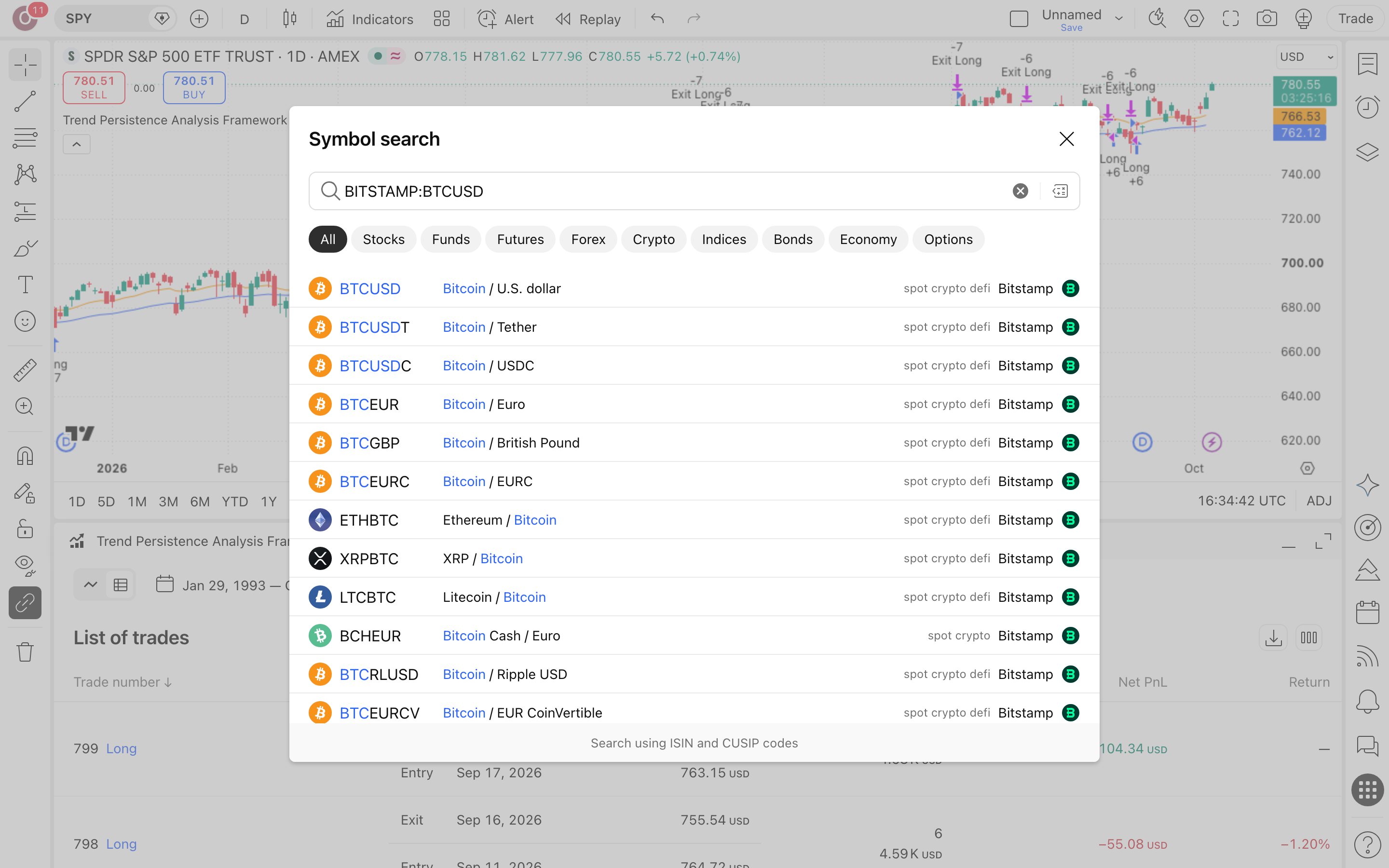This screenshot has height=868, width=1389.
Task: Open the chart type candles button
Action: tap(290, 19)
